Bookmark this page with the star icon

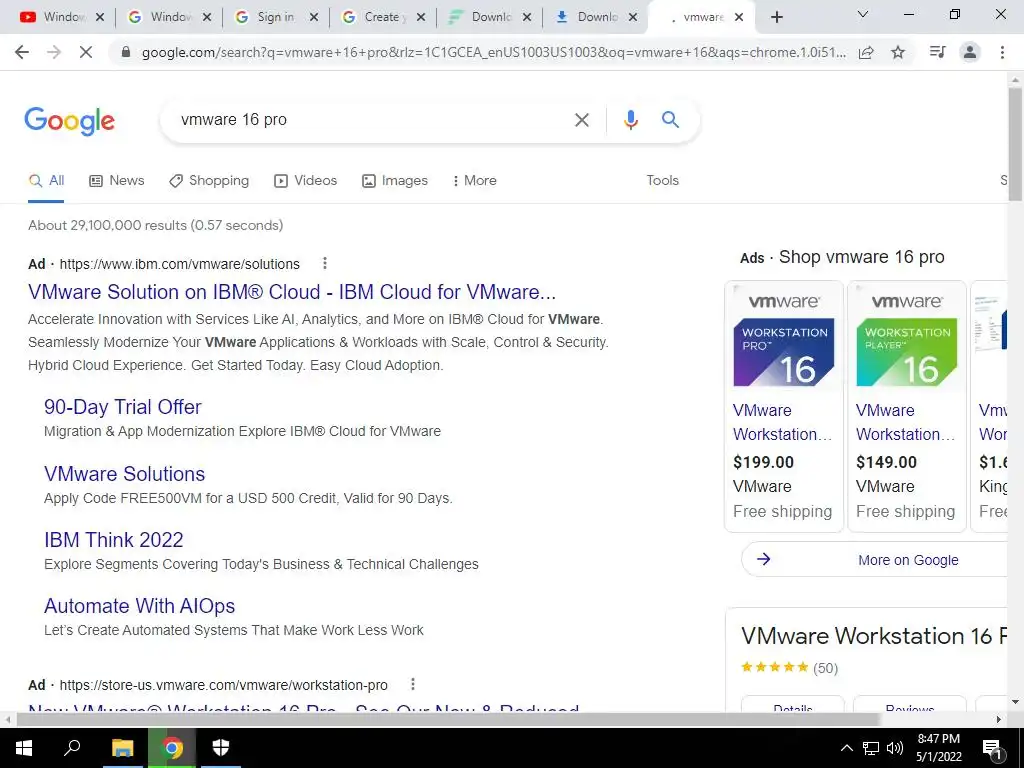pyautogui.click(x=898, y=52)
